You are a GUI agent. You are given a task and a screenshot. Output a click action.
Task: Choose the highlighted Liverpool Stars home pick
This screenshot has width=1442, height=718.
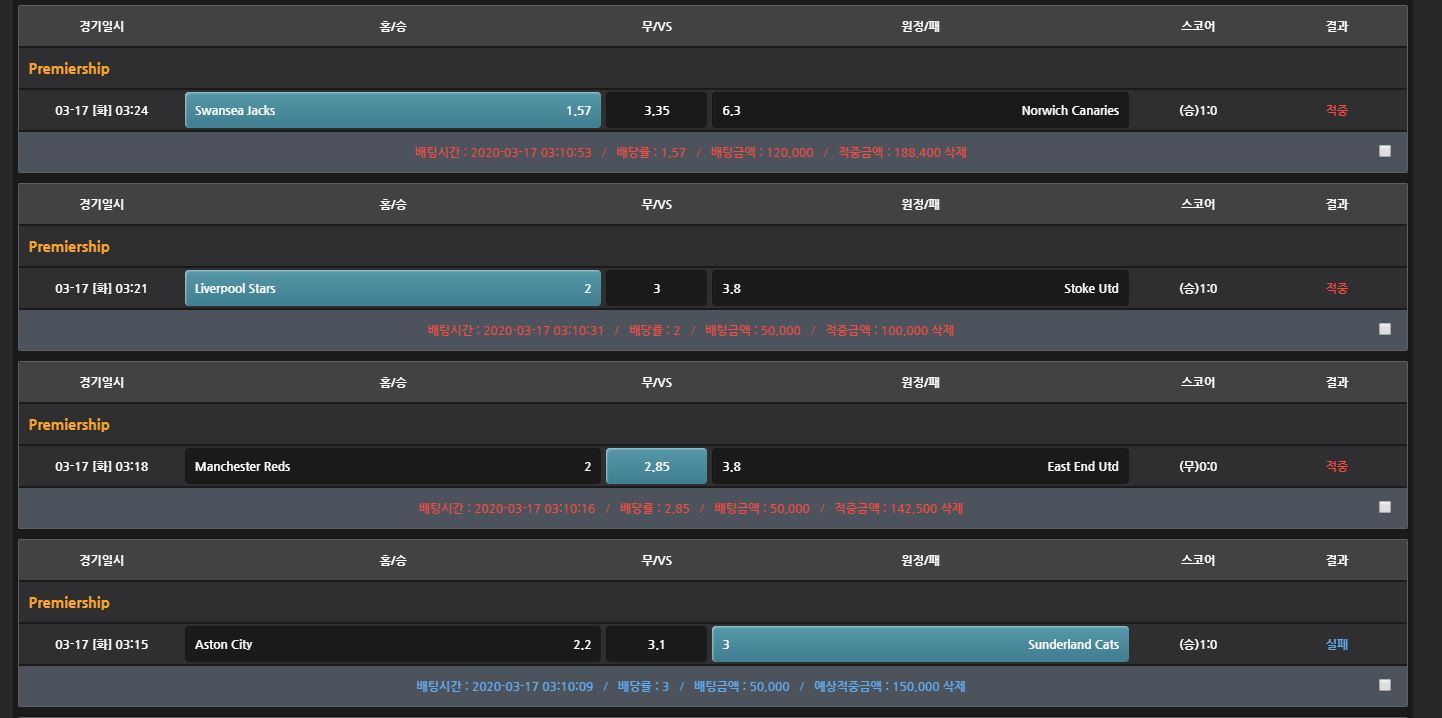[x=392, y=288]
